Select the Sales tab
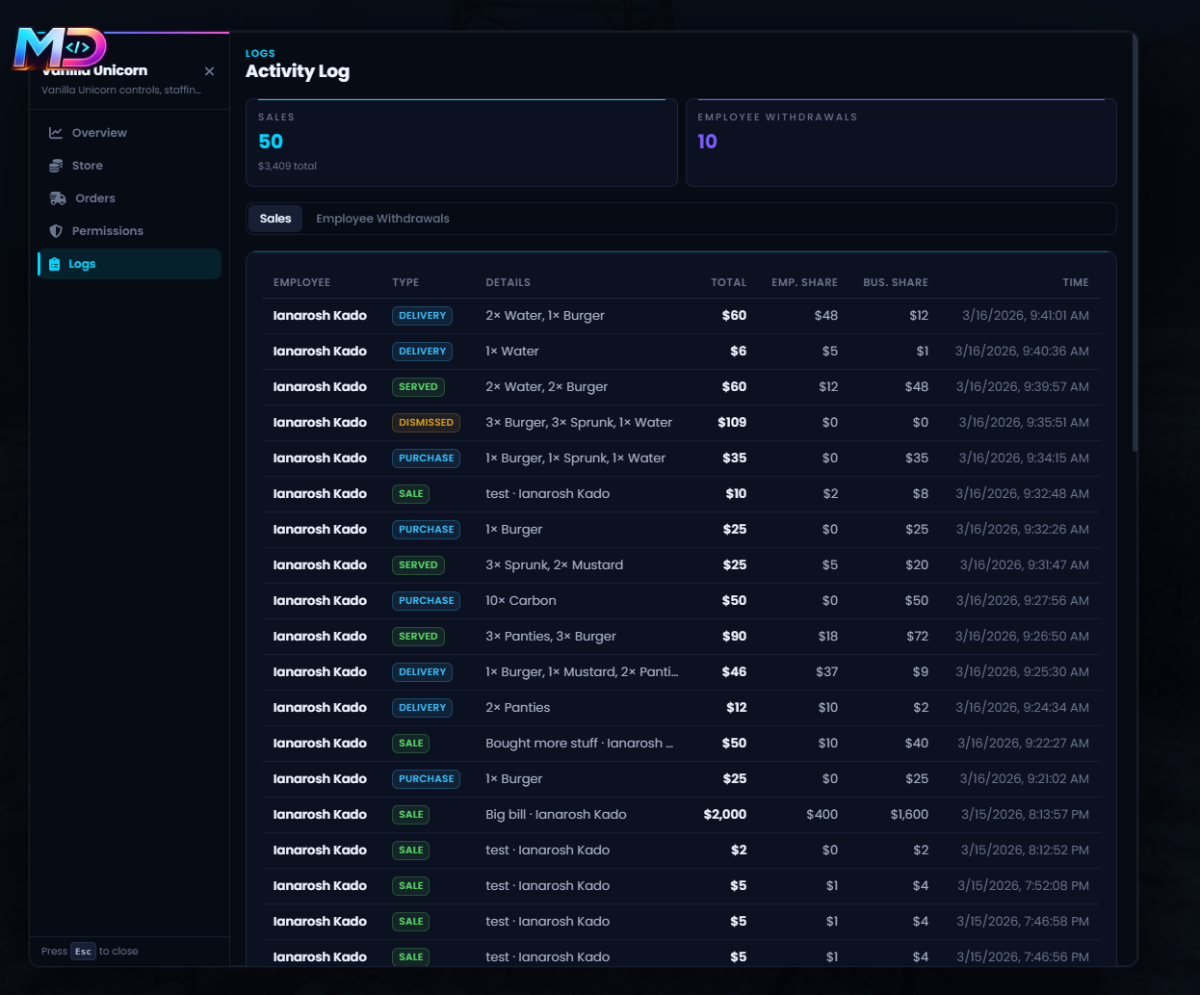Viewport: 1200px width, 995px height. coord(276,219)
